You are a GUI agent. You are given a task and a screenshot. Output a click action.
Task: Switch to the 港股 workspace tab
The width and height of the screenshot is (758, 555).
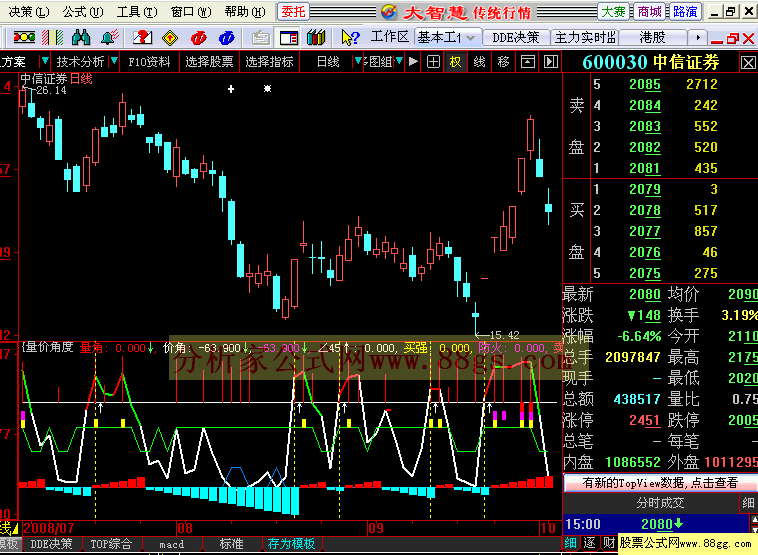pyautogui.click(x=652, y=37)
